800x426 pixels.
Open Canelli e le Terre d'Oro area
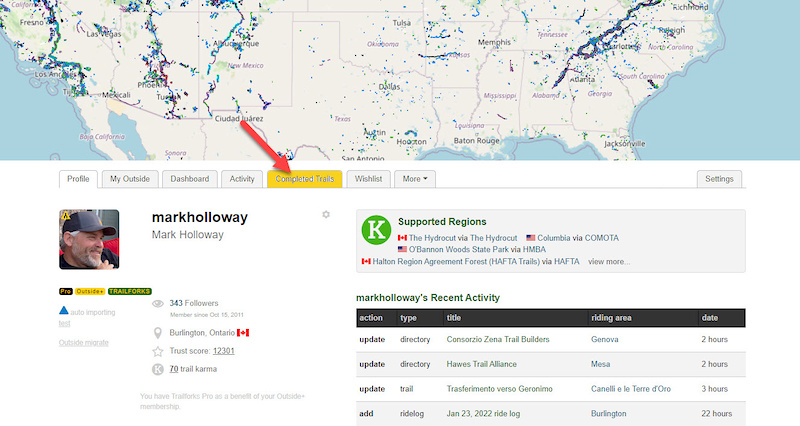(631, 389)
